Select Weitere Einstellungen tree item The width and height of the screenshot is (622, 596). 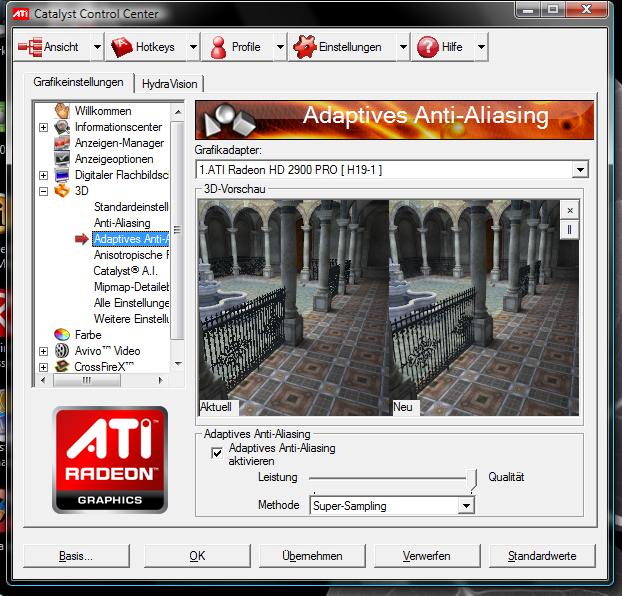coord(131,319)
